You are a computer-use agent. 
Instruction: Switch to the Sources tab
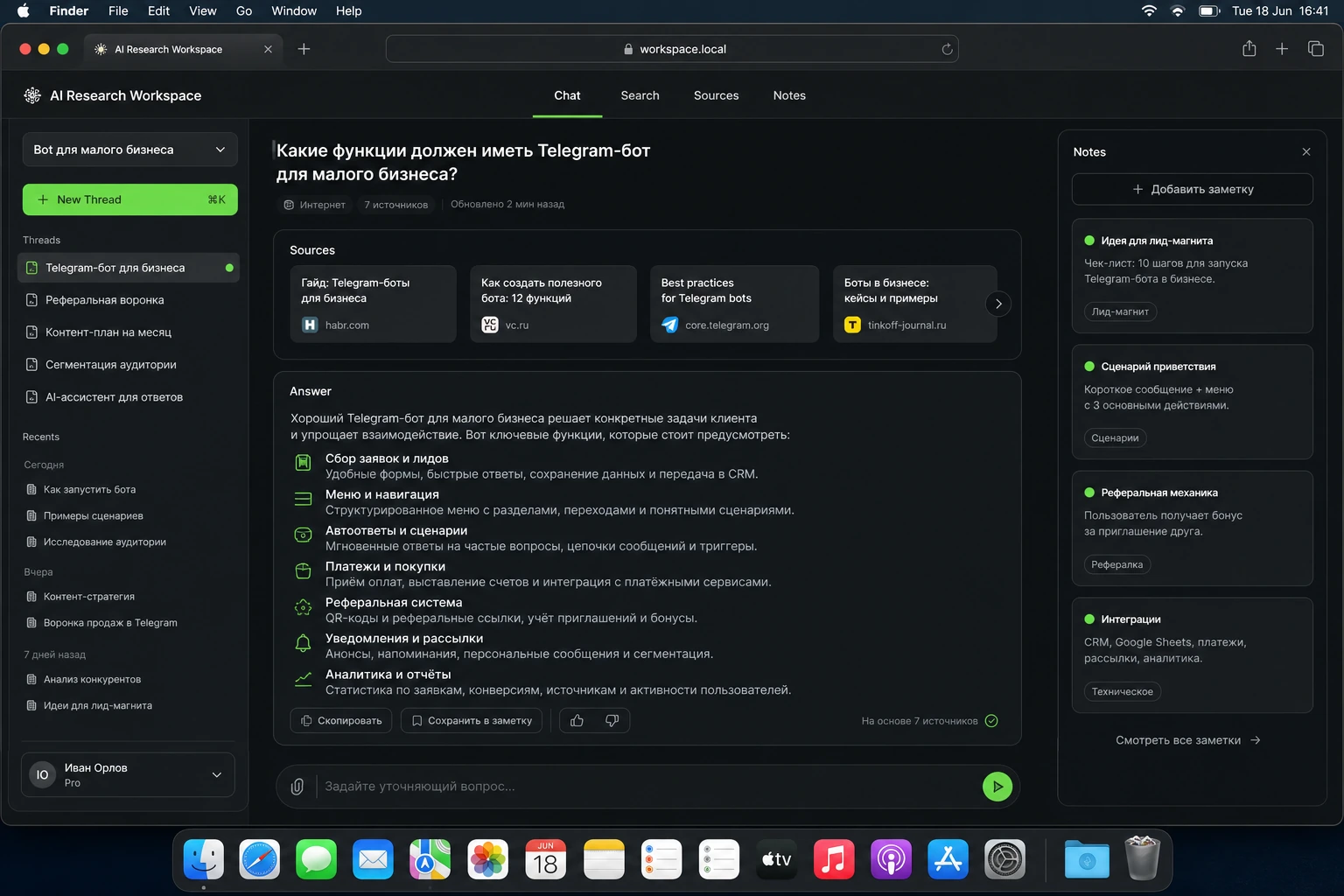716,95
